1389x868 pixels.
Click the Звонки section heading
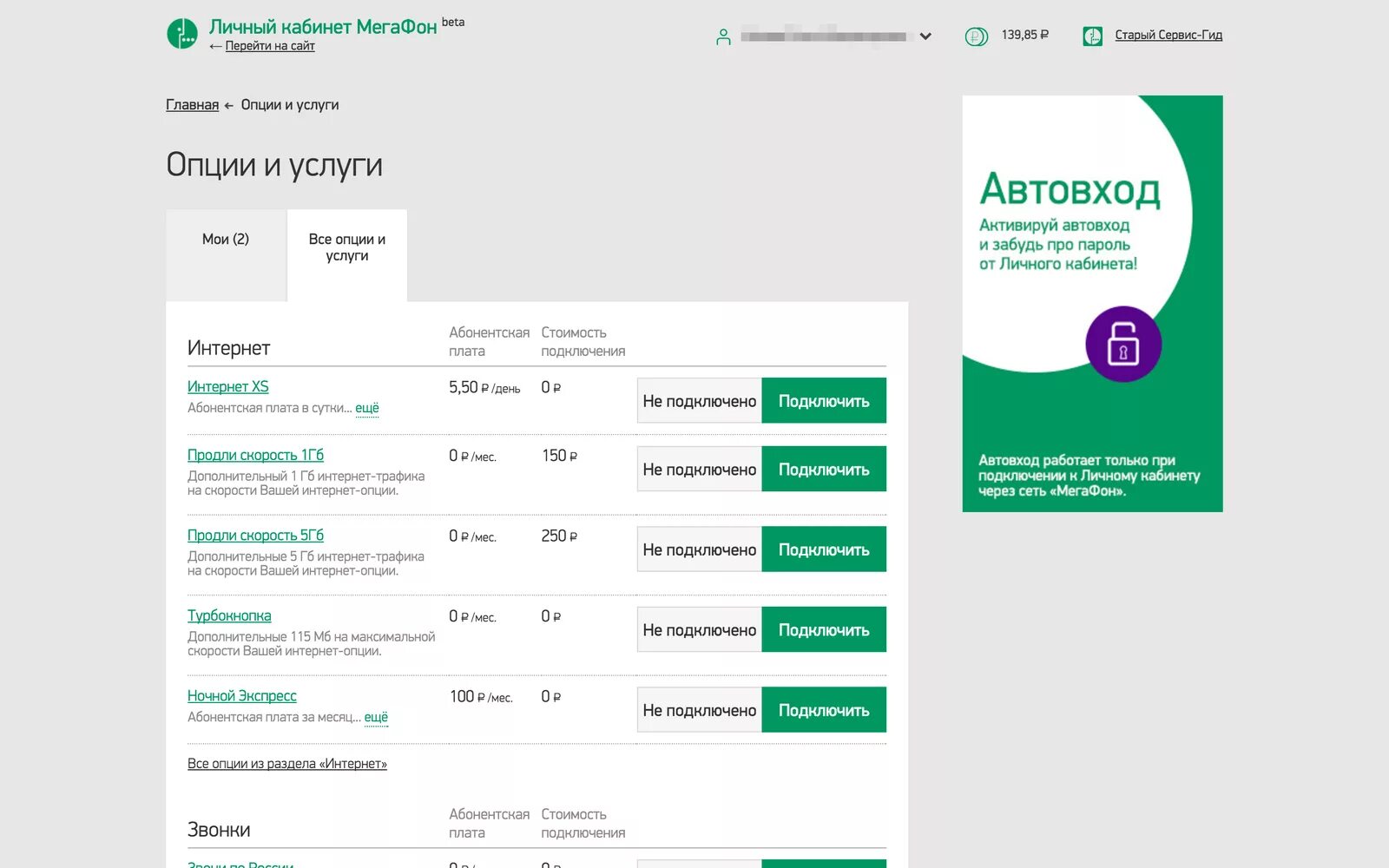click(x=219, y=830)
